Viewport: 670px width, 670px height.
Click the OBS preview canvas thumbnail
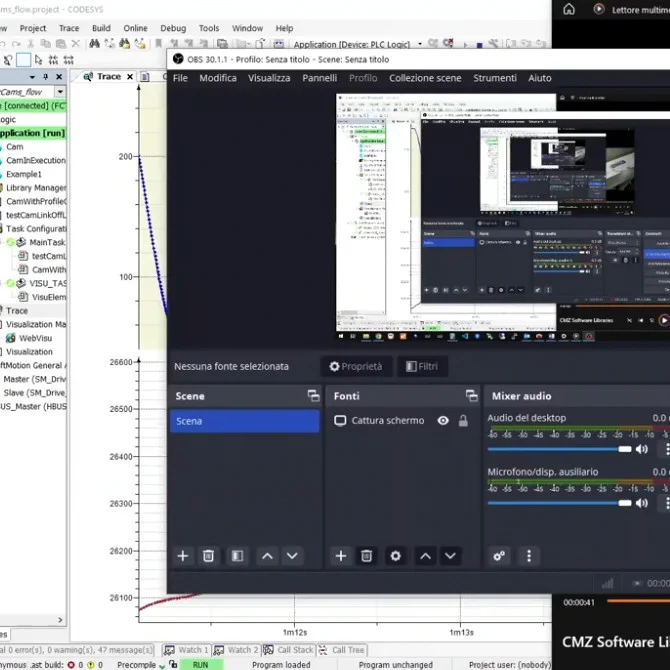pos(503,218)
